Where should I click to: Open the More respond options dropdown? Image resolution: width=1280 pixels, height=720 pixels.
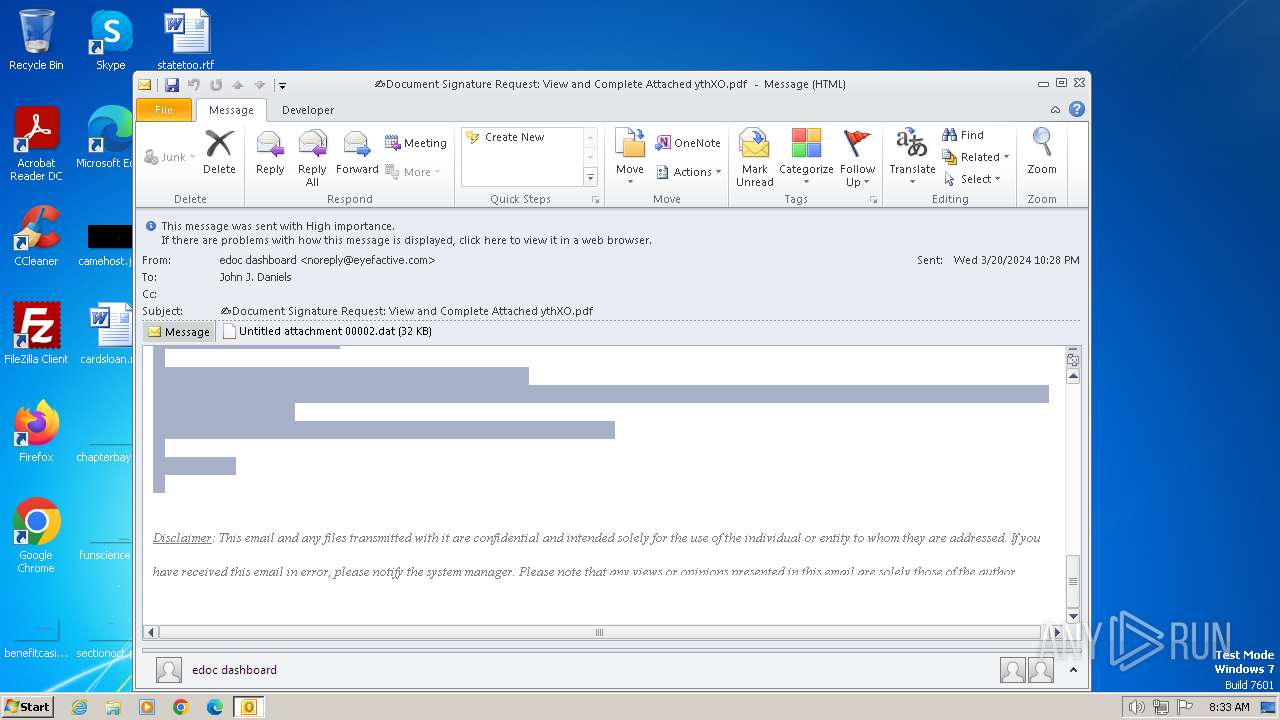pyautogui.click(x=413, y=172)
